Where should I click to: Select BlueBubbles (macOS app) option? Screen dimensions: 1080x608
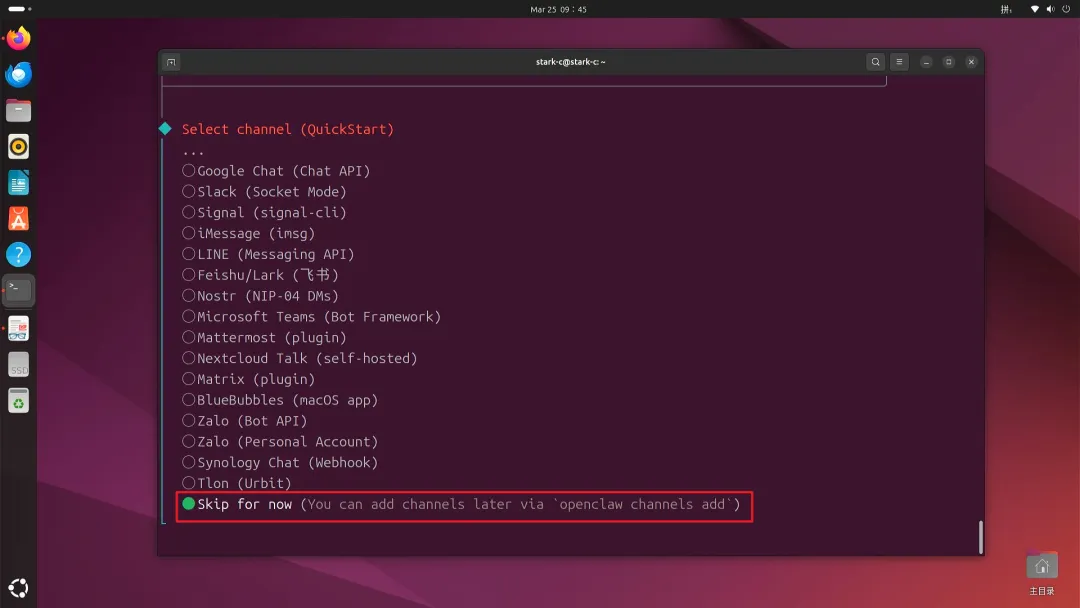click(x=280, y=400)
